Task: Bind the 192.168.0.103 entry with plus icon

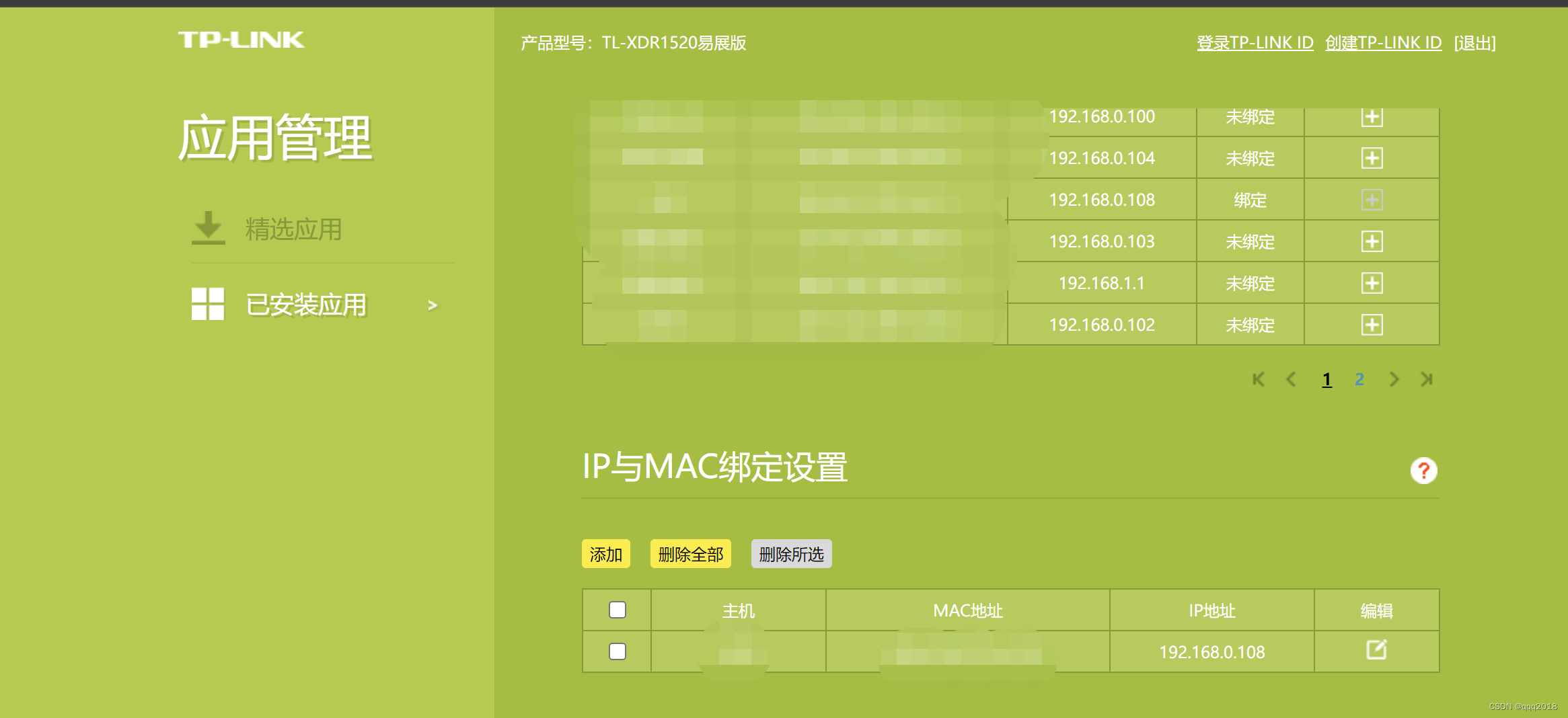Action: pos(1372,241)
